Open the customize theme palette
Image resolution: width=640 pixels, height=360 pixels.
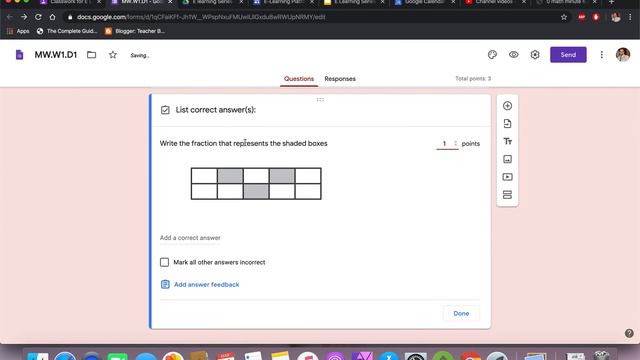pyautogui.click(x=492, y=55)
